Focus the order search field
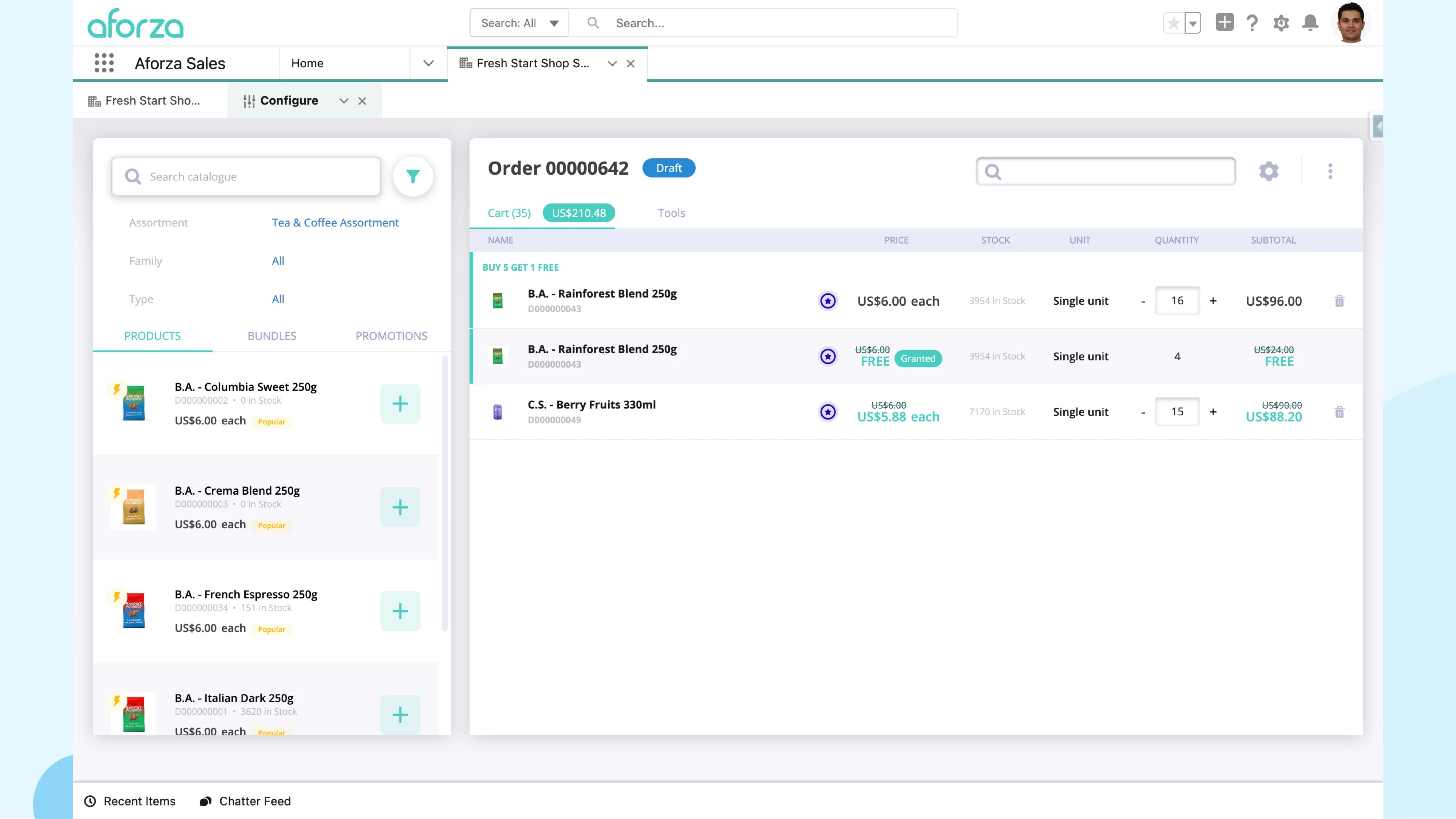Viewport: 1456px width, 819px height. click(x=1105, y=171)
